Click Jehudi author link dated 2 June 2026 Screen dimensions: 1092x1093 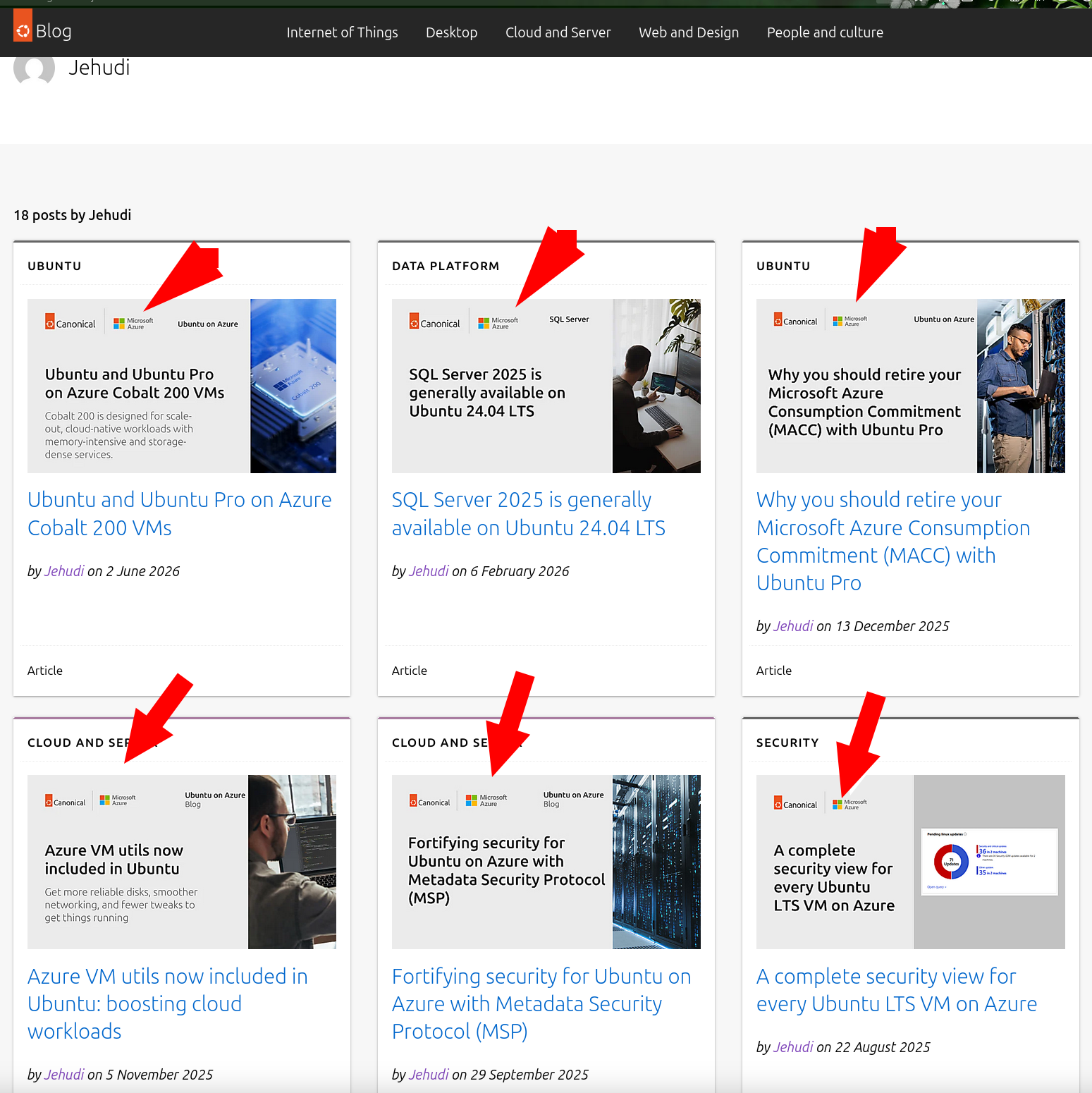64,571
